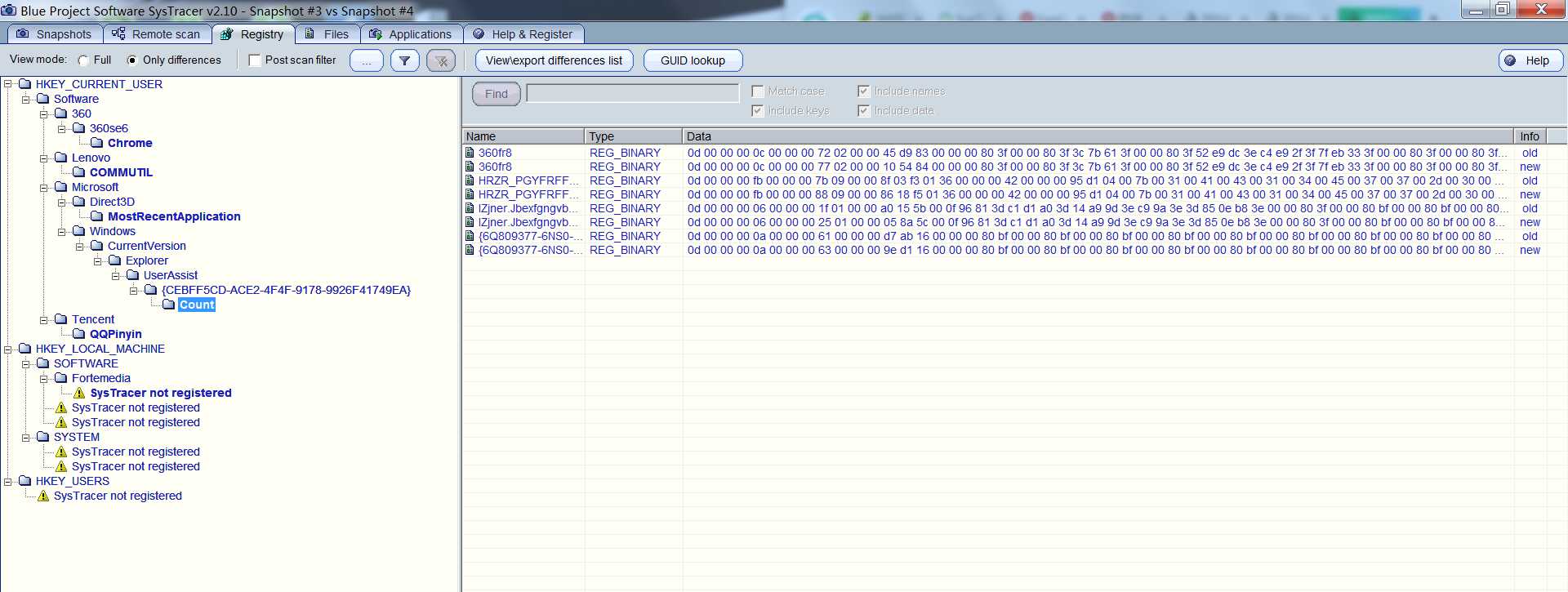The height and width of the screenshot is (592, 1568).
Task: Toggle the Include names checkbox
Action: [864, 91]
